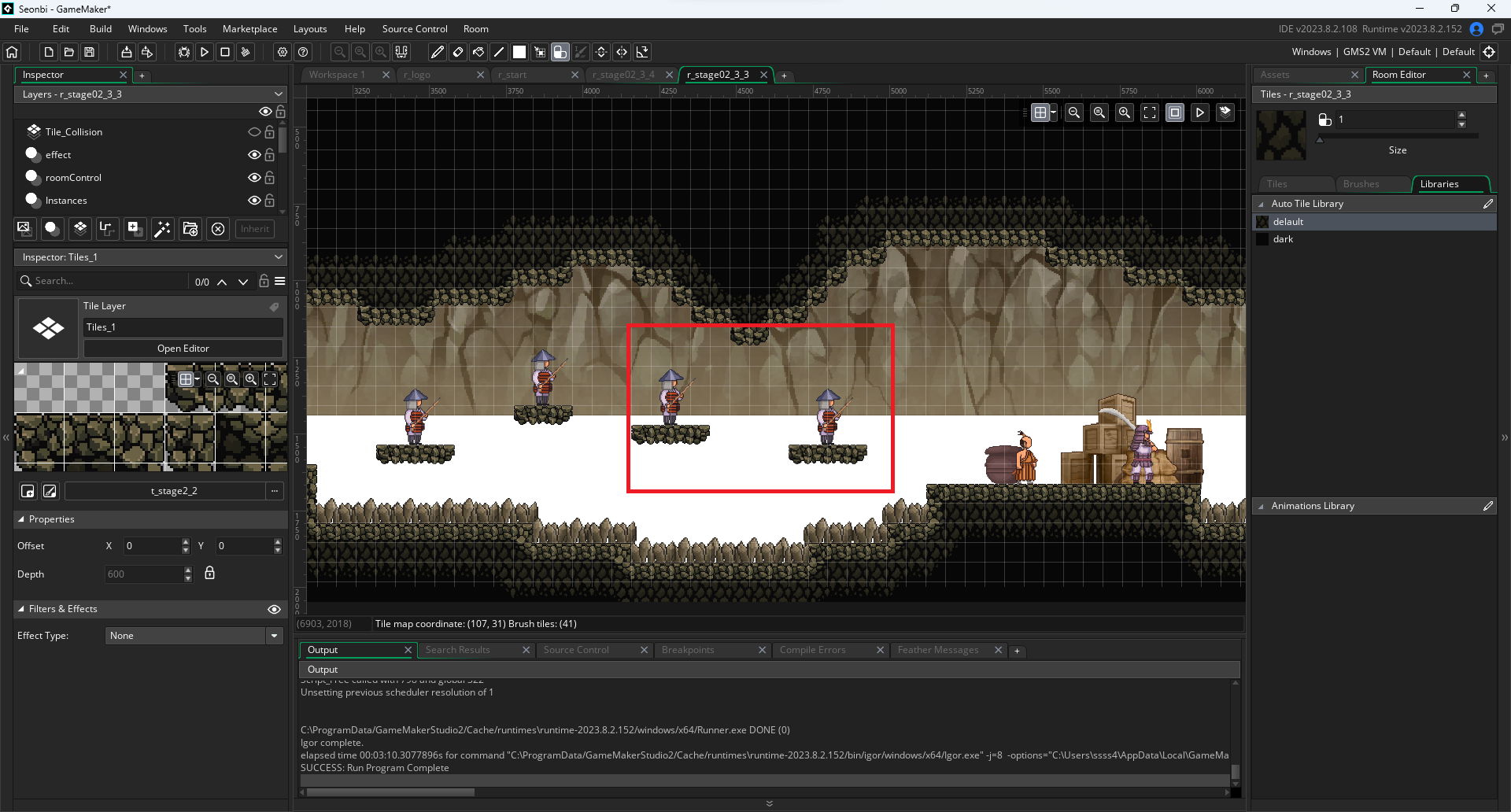1511x812 pixels.
Task: Select the dark auto tile library item
Action: pos(1283,239)
